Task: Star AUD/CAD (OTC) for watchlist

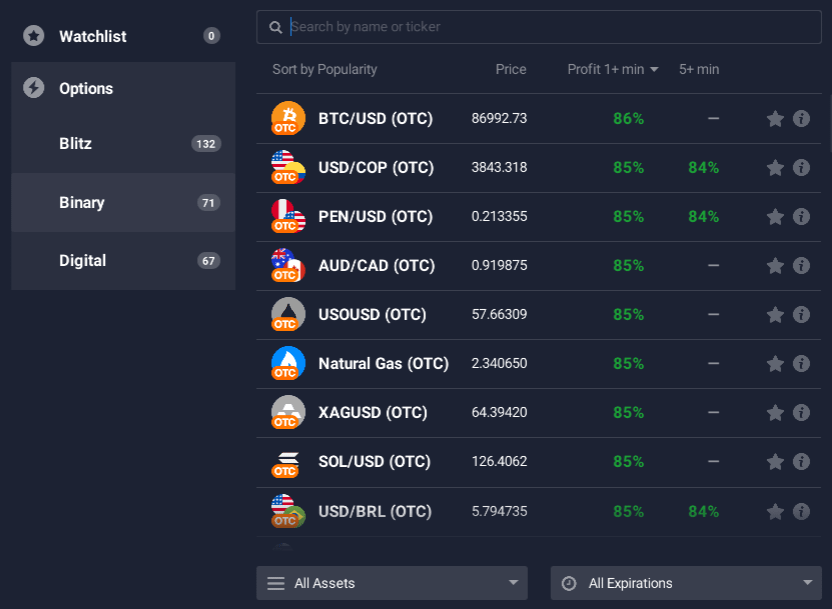Action: [775, 265]
